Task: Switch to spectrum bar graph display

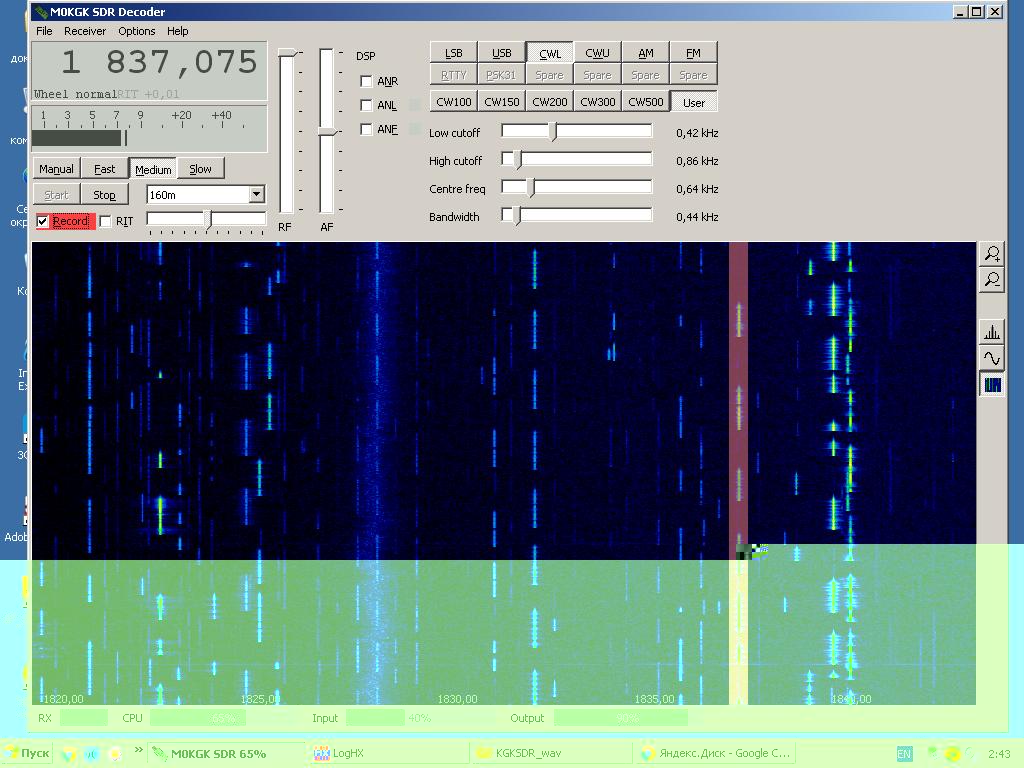Action: pos(991,333)
